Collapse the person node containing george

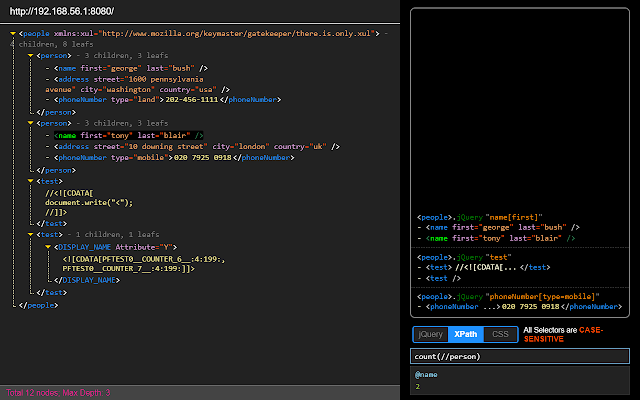point(31,56)
